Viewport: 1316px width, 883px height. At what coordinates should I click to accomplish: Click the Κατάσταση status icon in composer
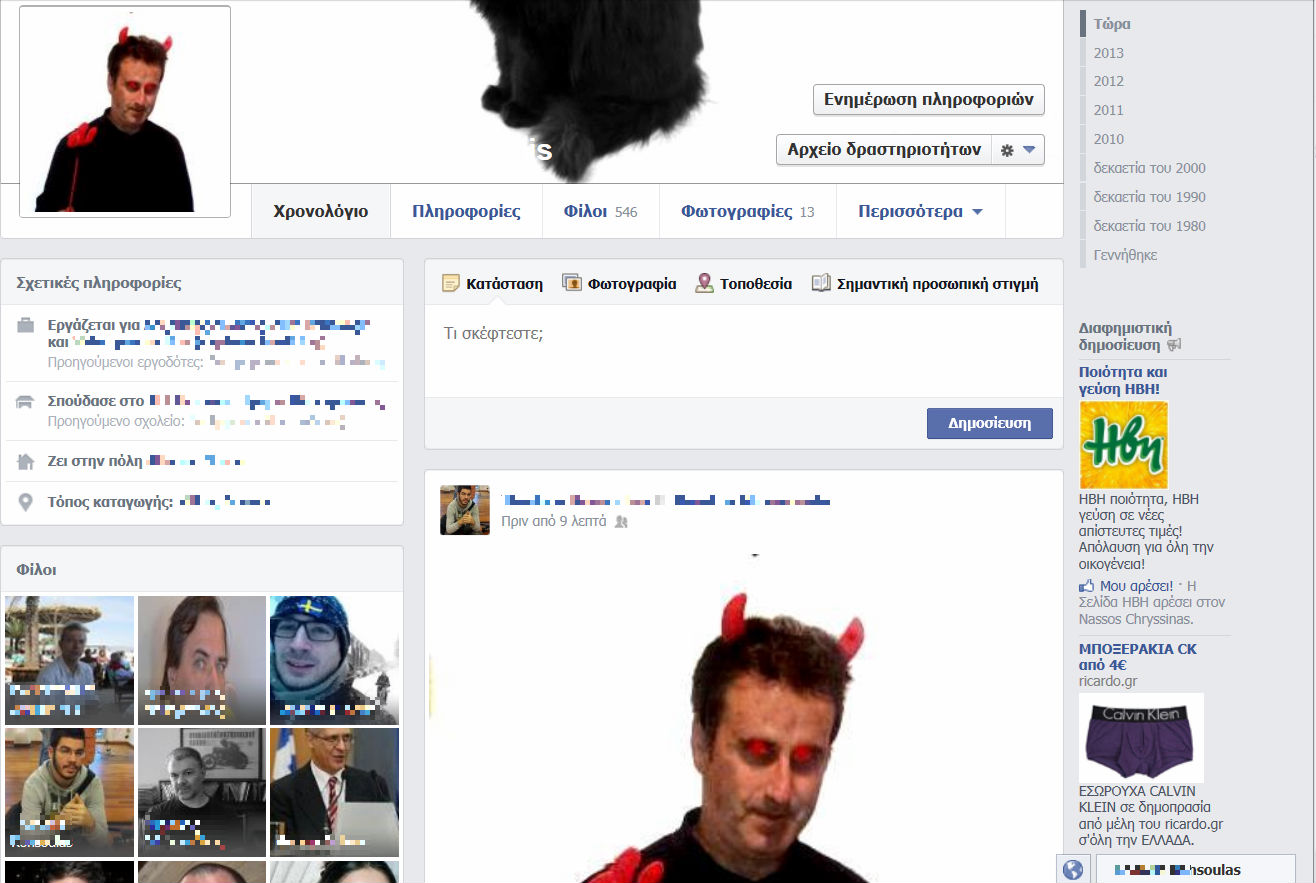(451, 284)
